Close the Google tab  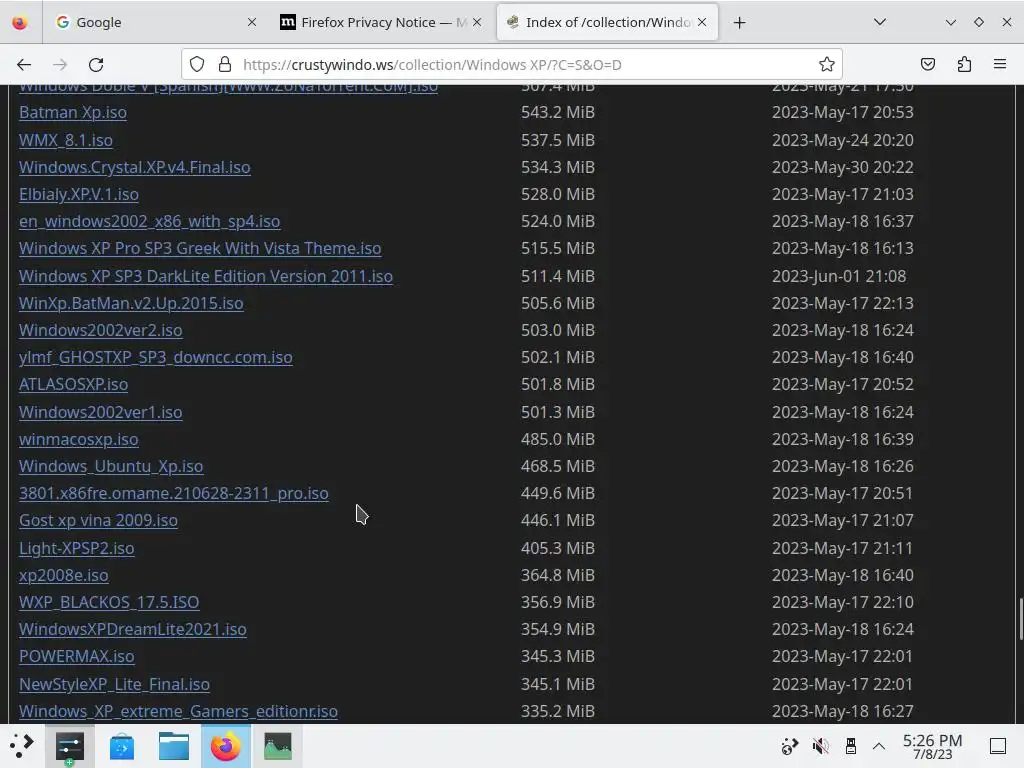[x=251, y=22]
